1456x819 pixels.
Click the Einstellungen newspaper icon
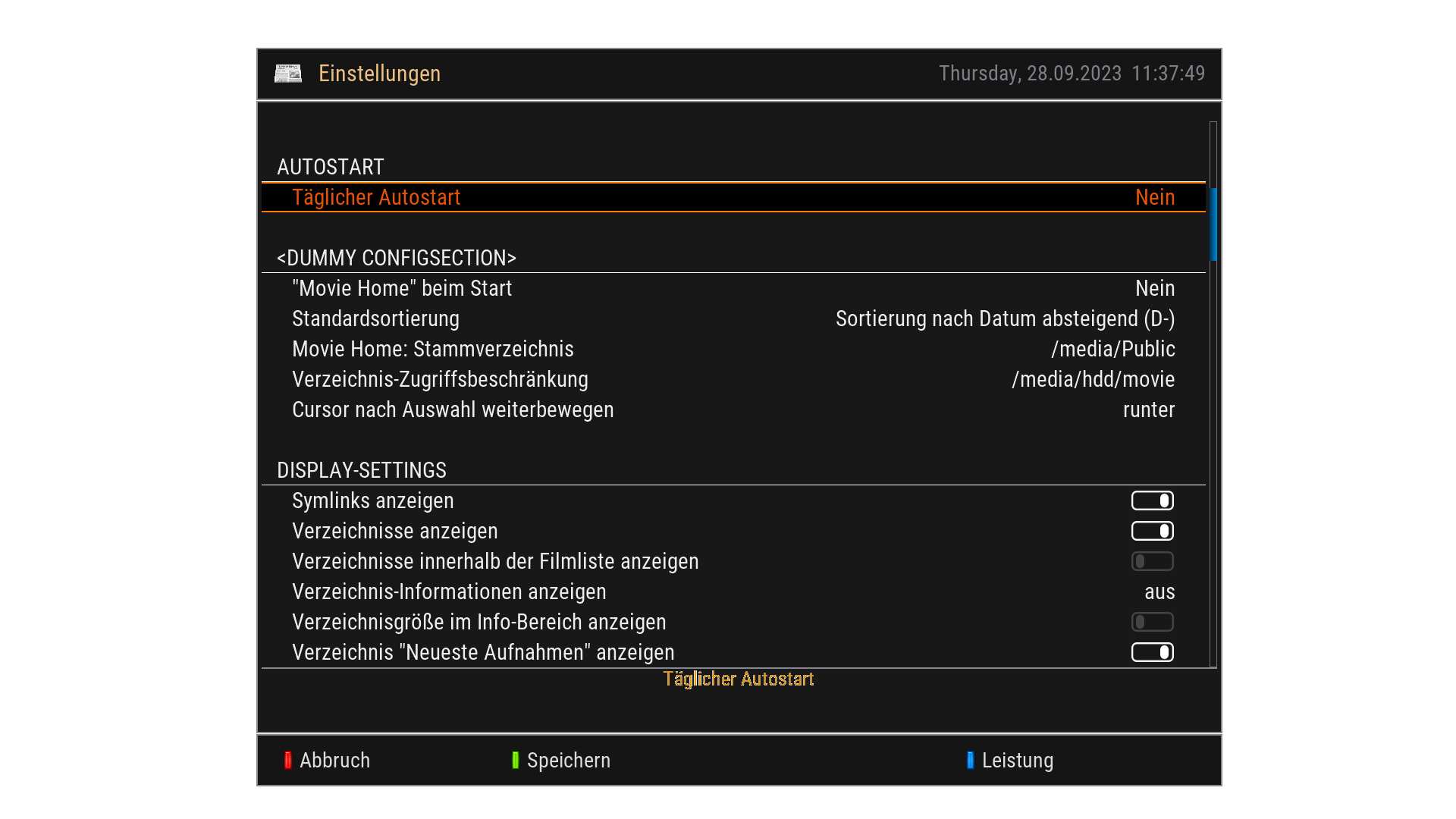pyautogui.click(x=288, y=74)
